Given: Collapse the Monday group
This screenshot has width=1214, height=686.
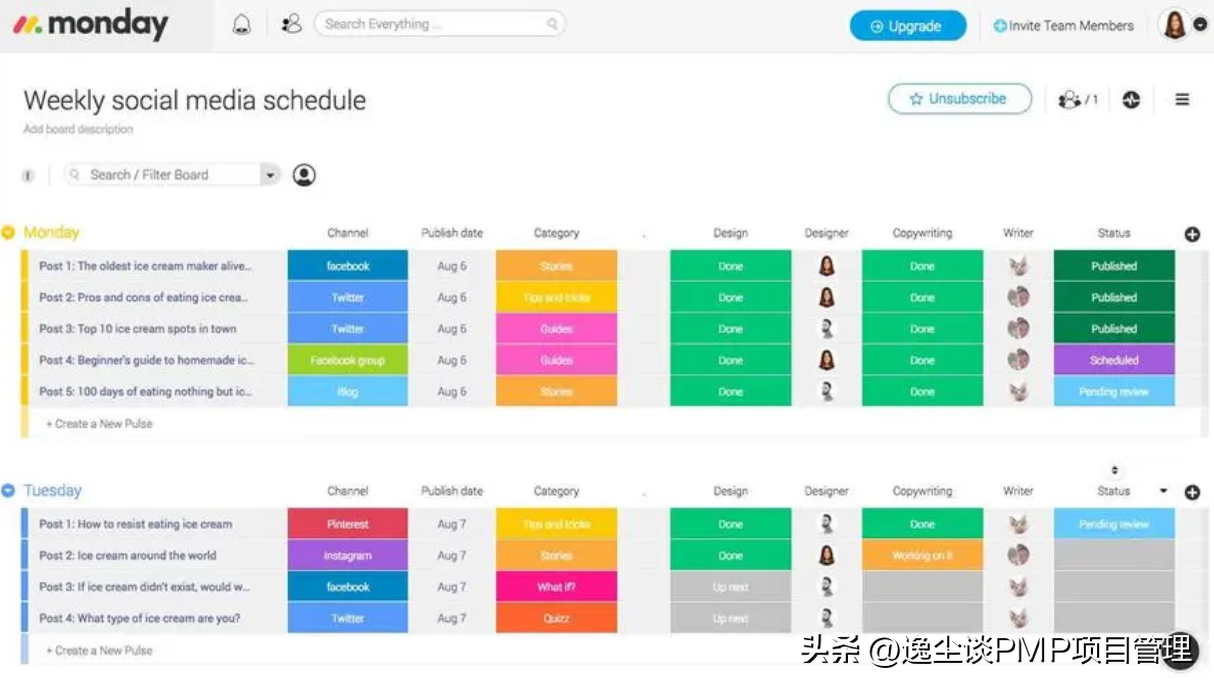Looking at the screenshot, I should coord(9,233).
